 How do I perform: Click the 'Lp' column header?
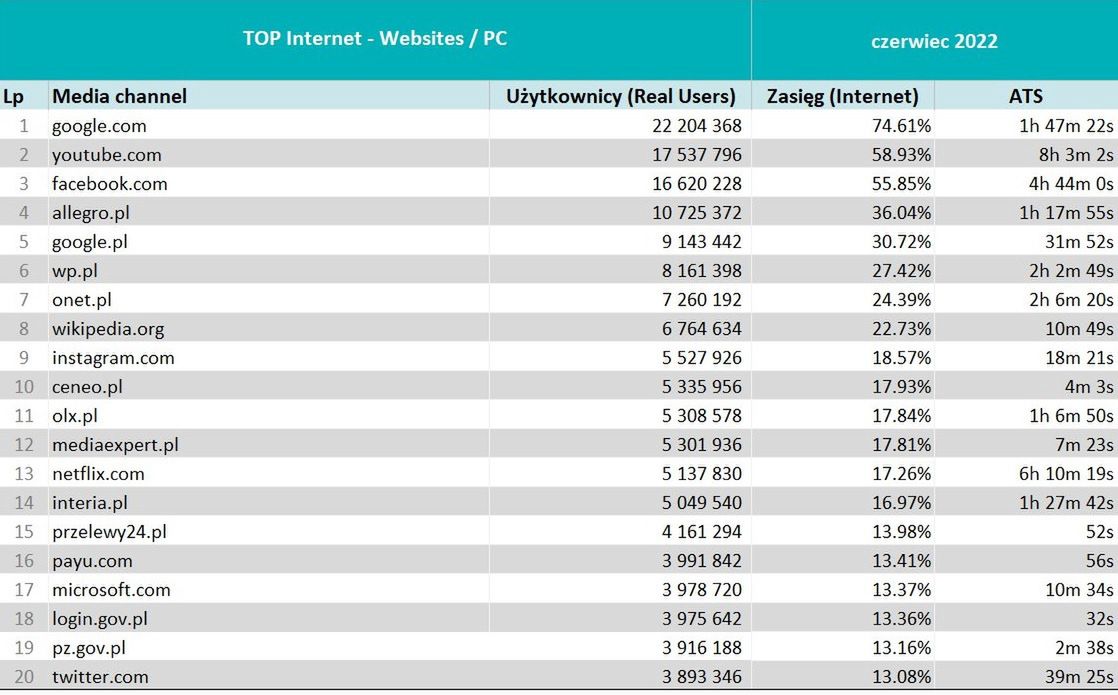13,96
